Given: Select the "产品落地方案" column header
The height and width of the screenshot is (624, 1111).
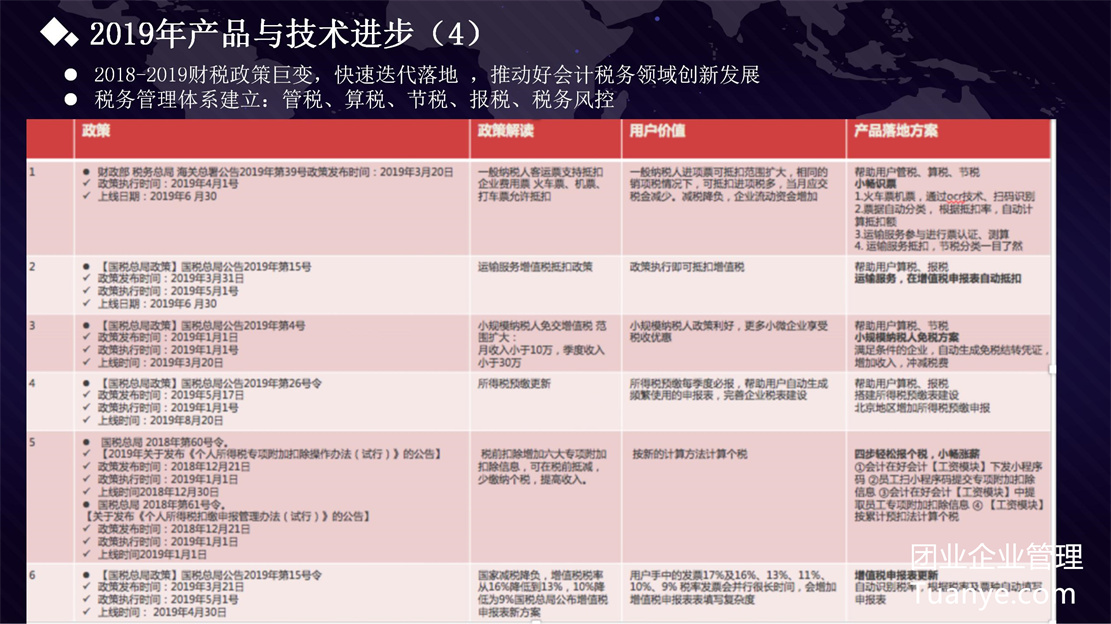Looking at the screenshot, I should pyautogui.click(x=896, y=131).
